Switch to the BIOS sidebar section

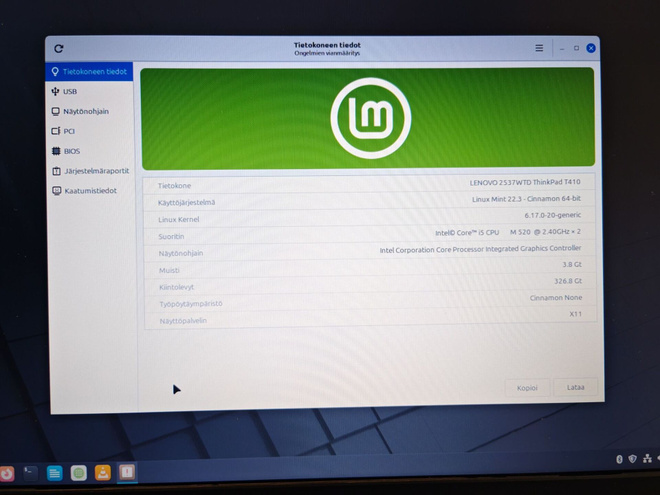tap(91, 151)
